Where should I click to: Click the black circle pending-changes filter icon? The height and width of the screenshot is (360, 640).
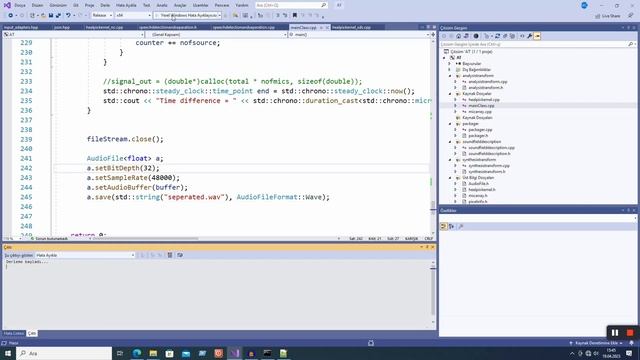[476, 36]
